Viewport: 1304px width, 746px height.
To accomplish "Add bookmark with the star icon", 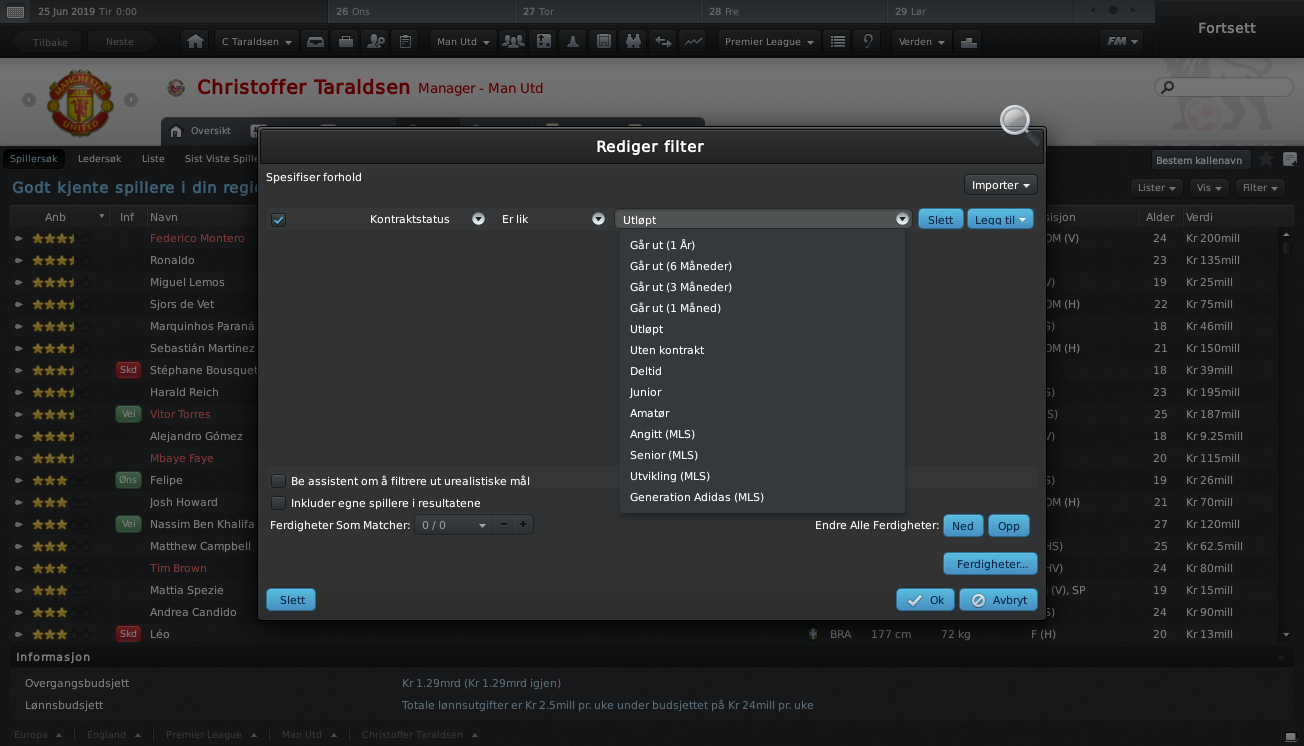I will pos(1266,159).
